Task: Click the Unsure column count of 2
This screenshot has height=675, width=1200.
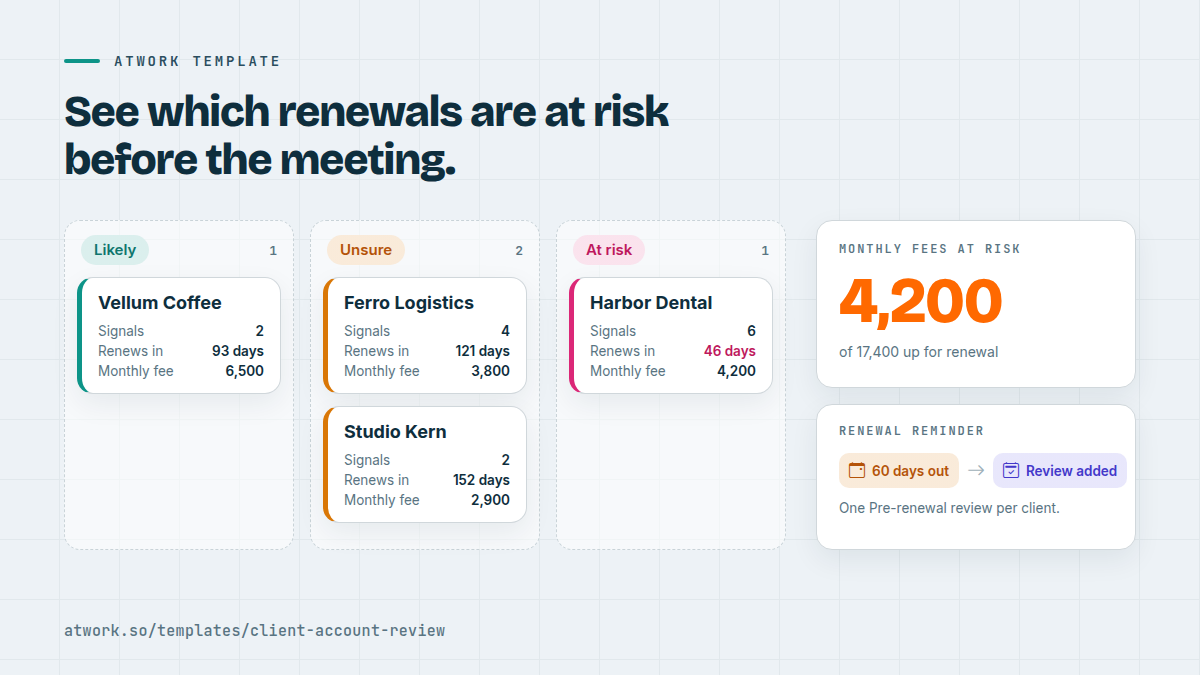Action: pos(519,251)
